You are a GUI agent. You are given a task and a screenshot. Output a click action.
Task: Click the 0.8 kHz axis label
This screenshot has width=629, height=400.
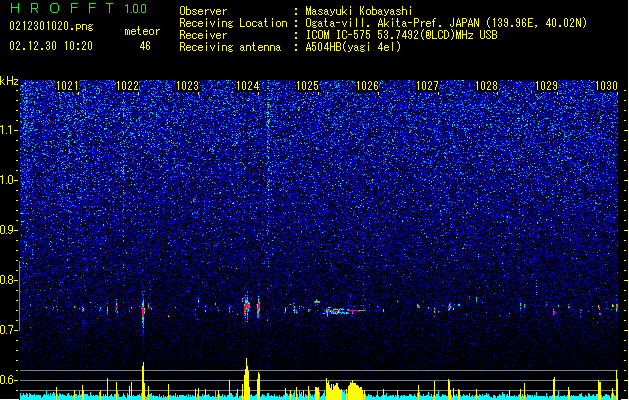point(8,280)
